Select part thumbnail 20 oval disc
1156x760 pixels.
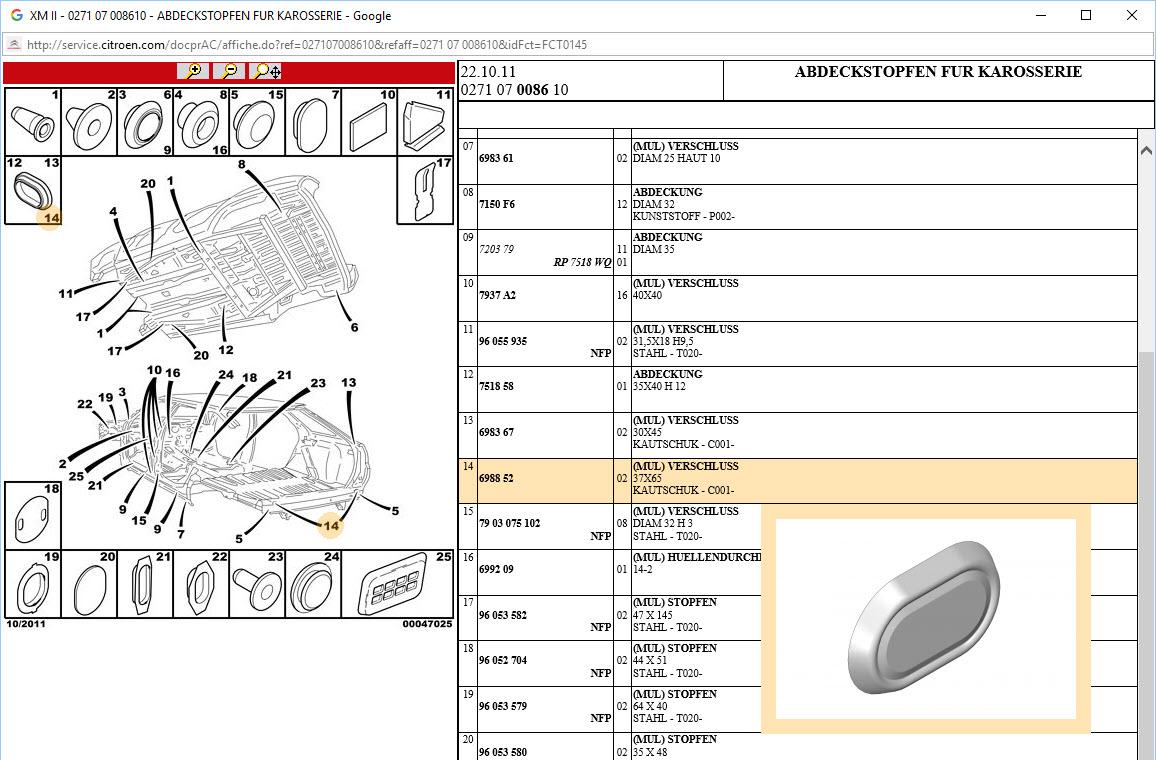pyautogui.click(x=89, y=583)
